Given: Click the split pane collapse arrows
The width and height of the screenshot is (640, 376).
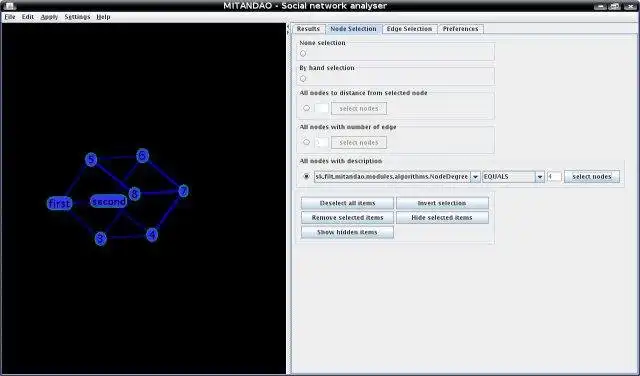Looking at the screenshot, I should pos(288,28).
